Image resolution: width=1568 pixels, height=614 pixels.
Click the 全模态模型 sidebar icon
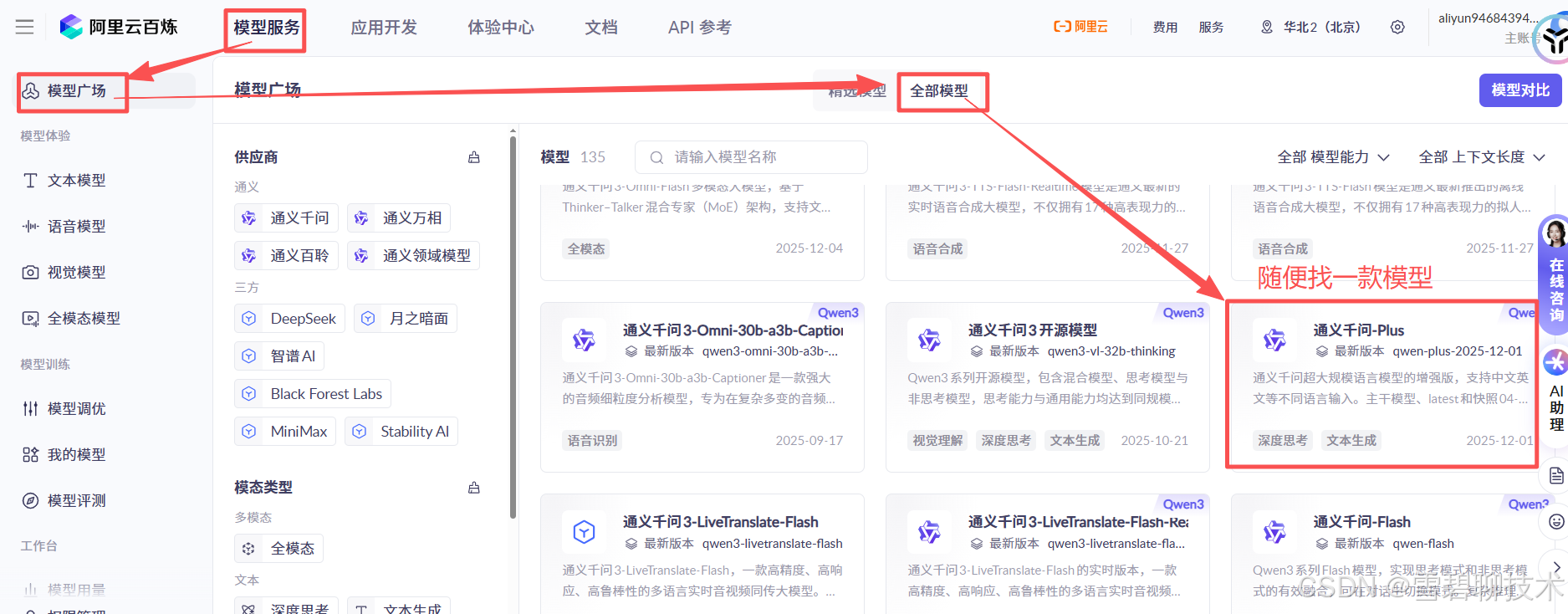pyautogui.click(x=30, y=319)
